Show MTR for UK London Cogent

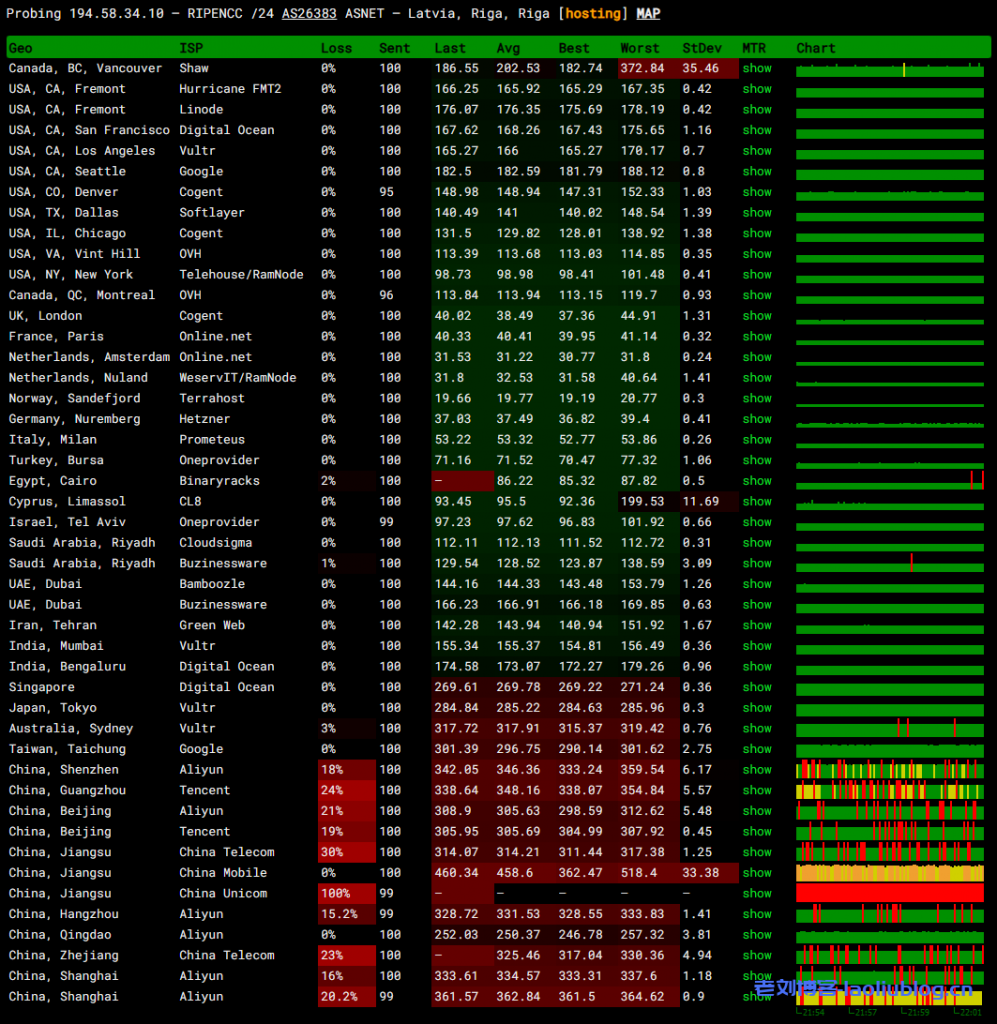757,316
